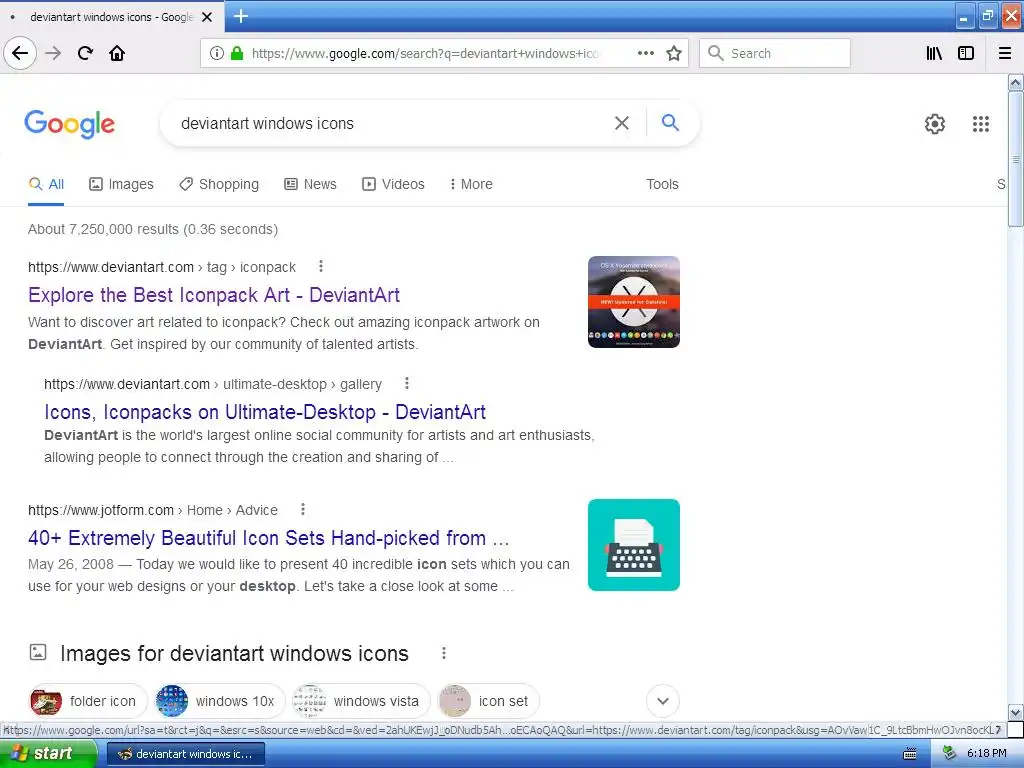Toggle the browser sidebar view
This screenshot has height=768, width=1024.
(x=966, y=54)
